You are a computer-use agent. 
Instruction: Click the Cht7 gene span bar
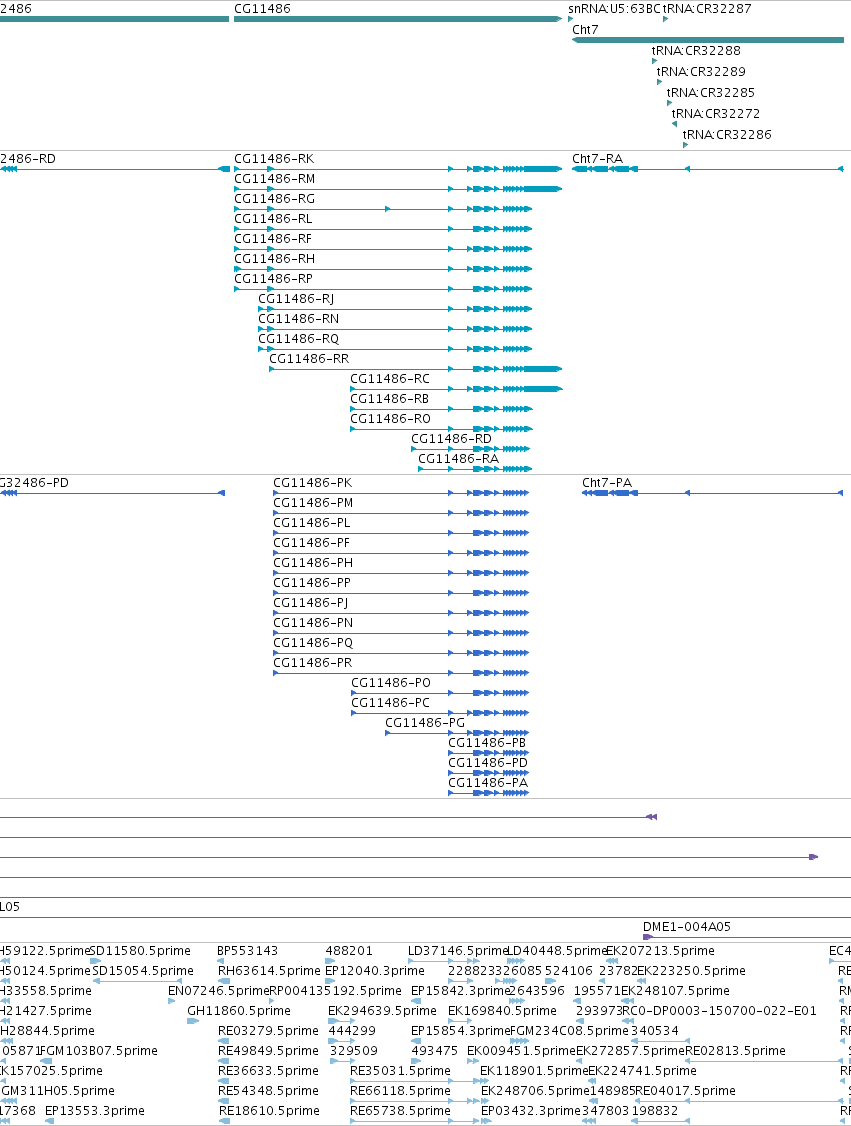[708, 40]
